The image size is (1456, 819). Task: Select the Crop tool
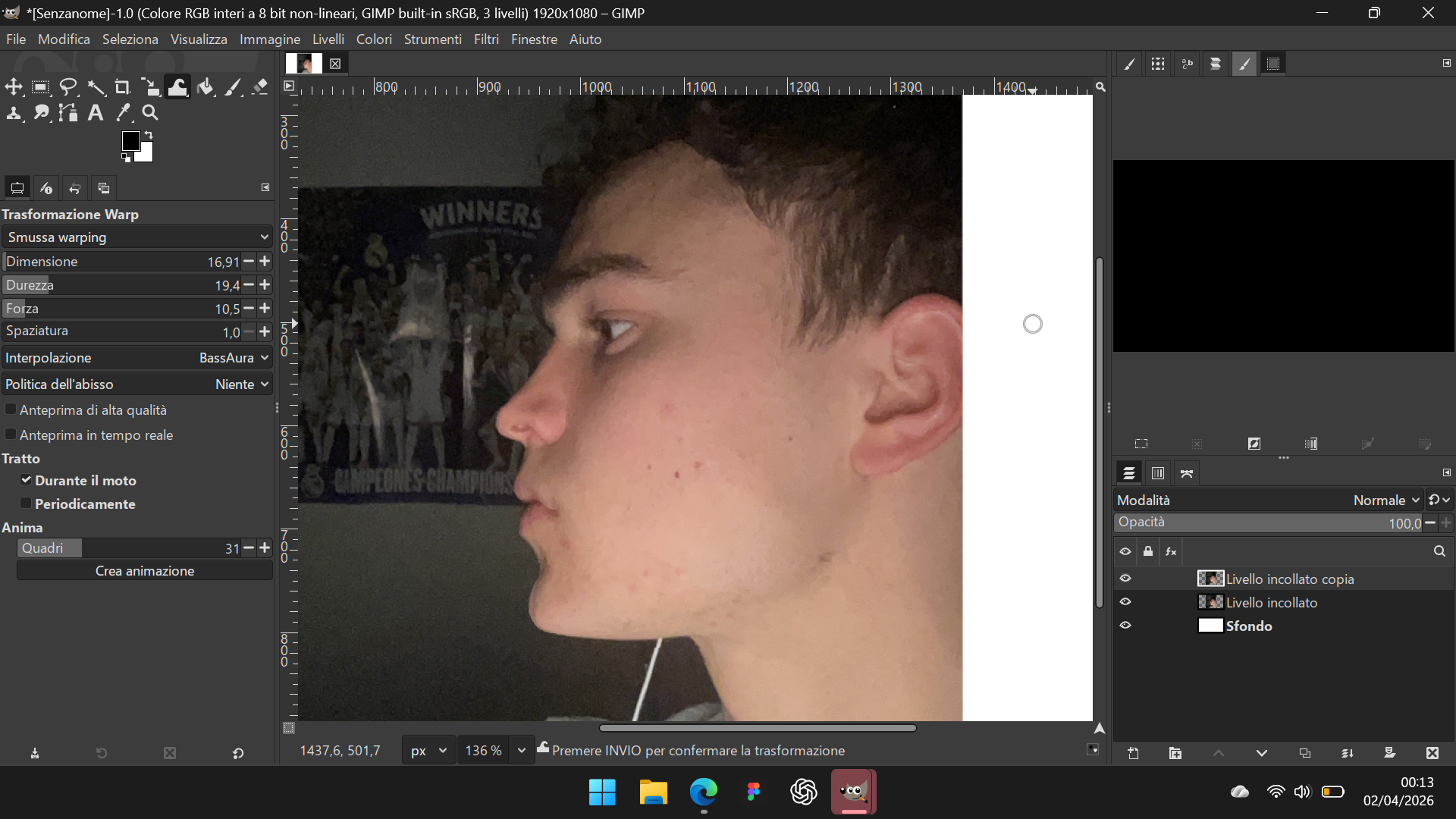click(x=123, y=88)
